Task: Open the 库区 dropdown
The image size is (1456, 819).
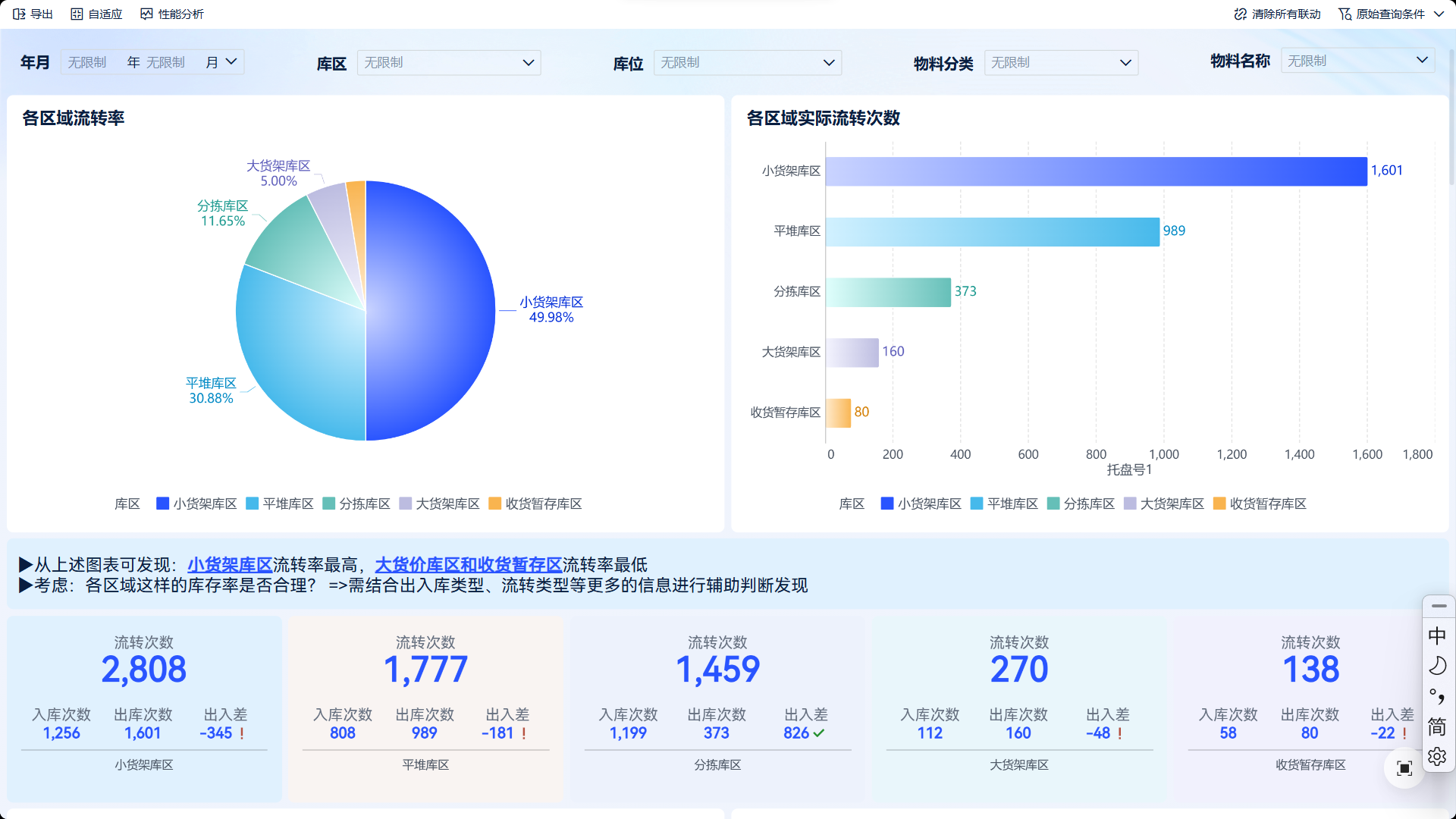Action: 449,62
